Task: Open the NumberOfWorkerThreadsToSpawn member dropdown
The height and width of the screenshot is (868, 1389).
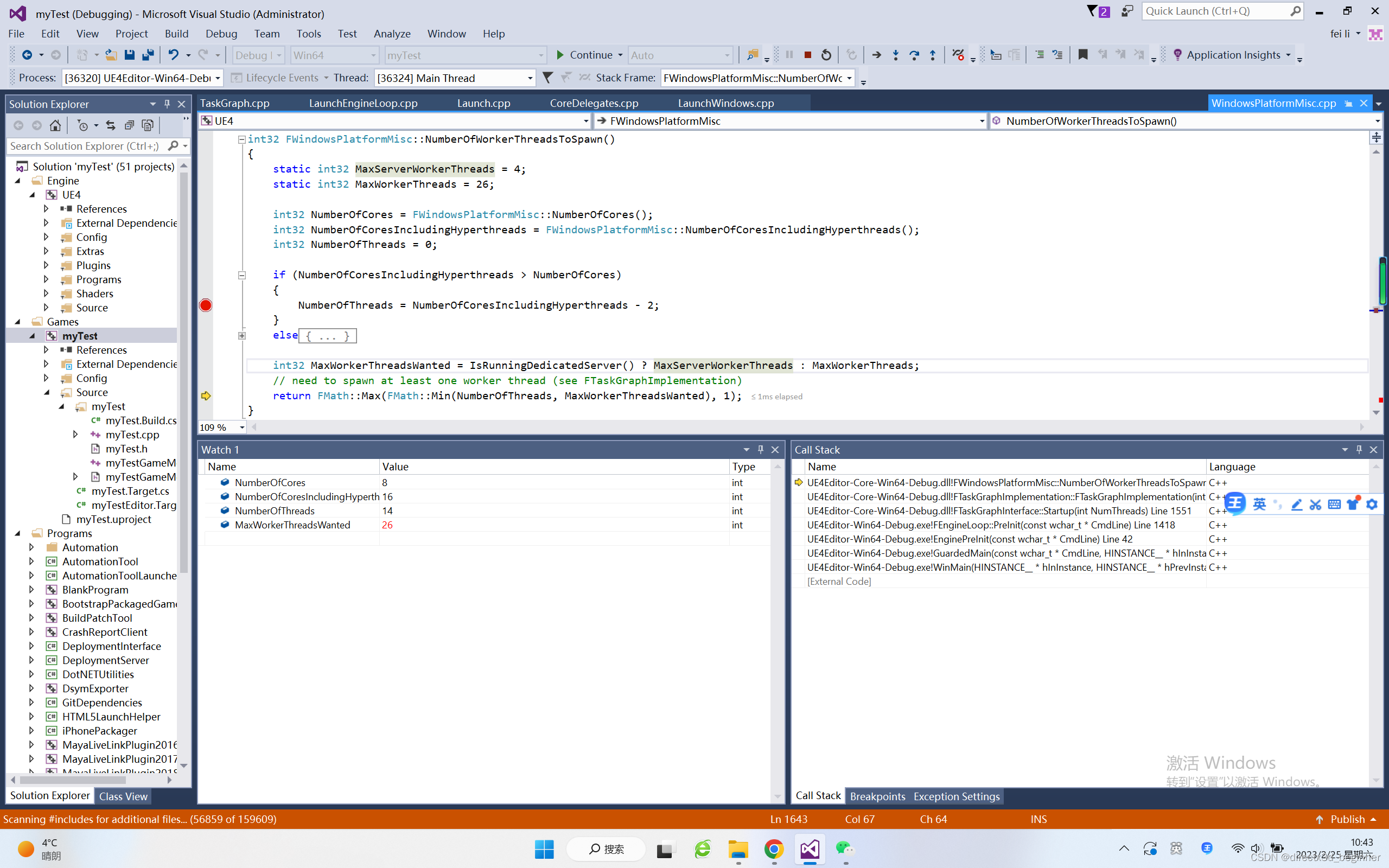Action: (1377, 121)
